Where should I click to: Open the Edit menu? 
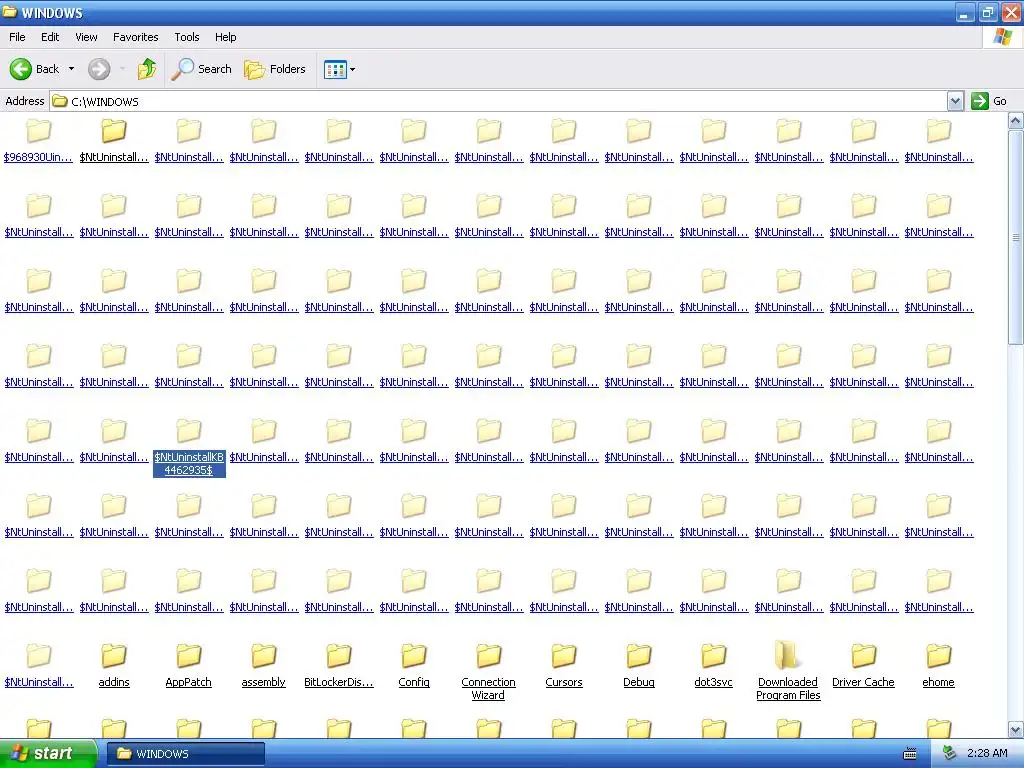click(x=50, y=37)
